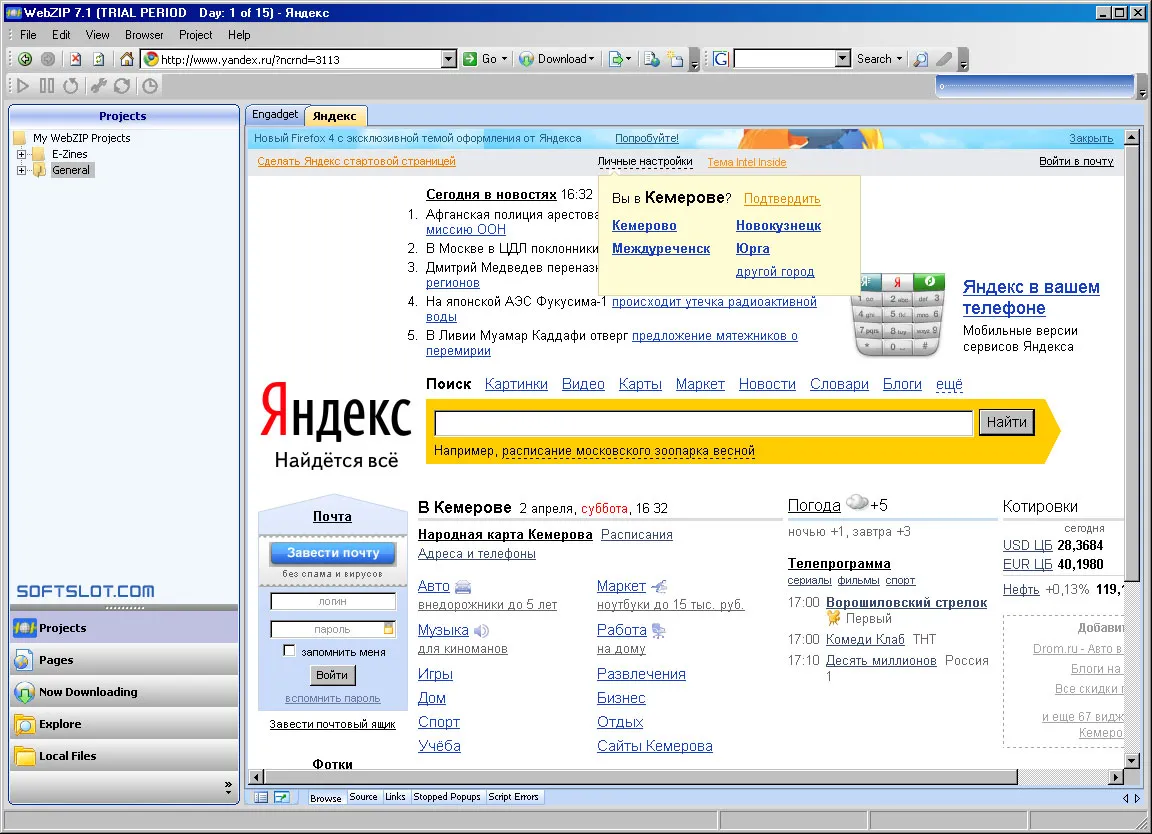1152x834 pixels.
Task: Open the Project menu
Action: 195,35
